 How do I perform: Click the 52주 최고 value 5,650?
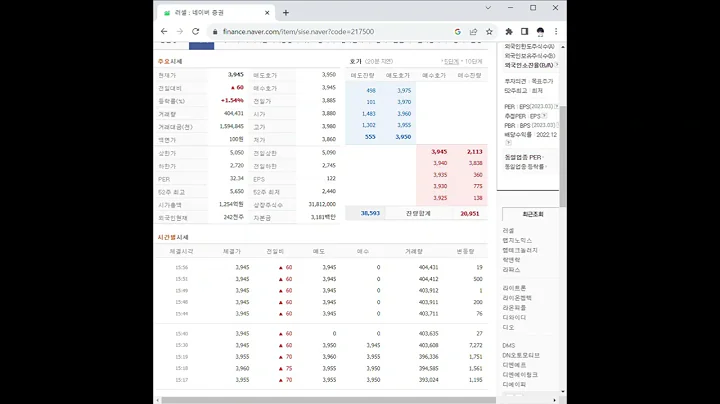(x=236, y=191)
